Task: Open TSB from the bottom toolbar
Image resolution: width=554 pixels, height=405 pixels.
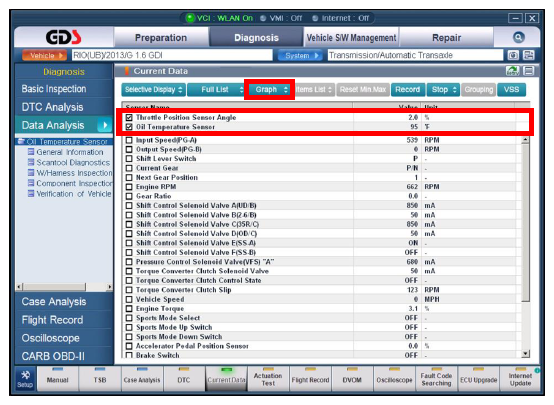Action: (100, 379)
